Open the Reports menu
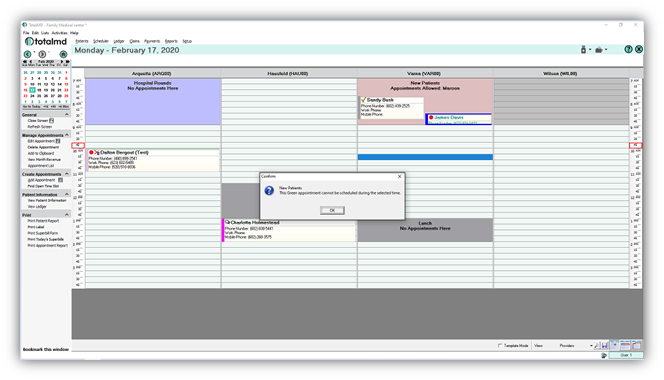This screenshot has height=380, width=664. click(x=171, y=41)
